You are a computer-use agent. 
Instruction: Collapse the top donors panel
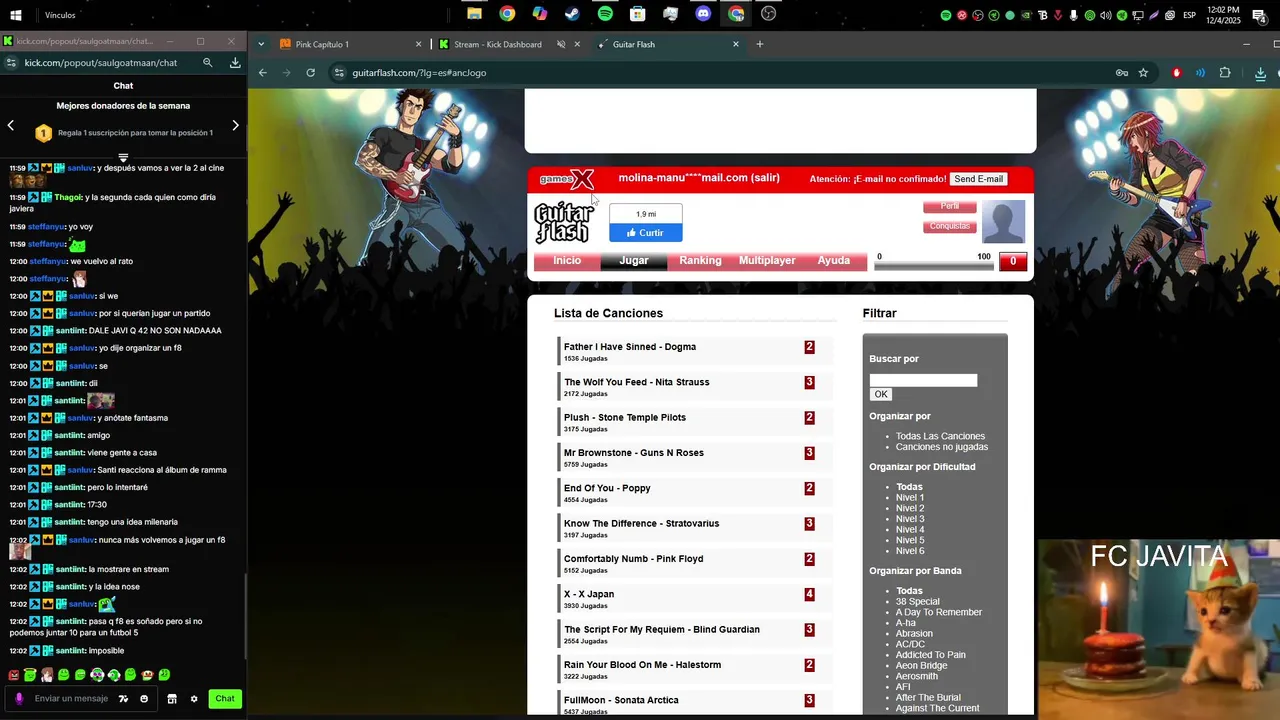coord(123,157)
